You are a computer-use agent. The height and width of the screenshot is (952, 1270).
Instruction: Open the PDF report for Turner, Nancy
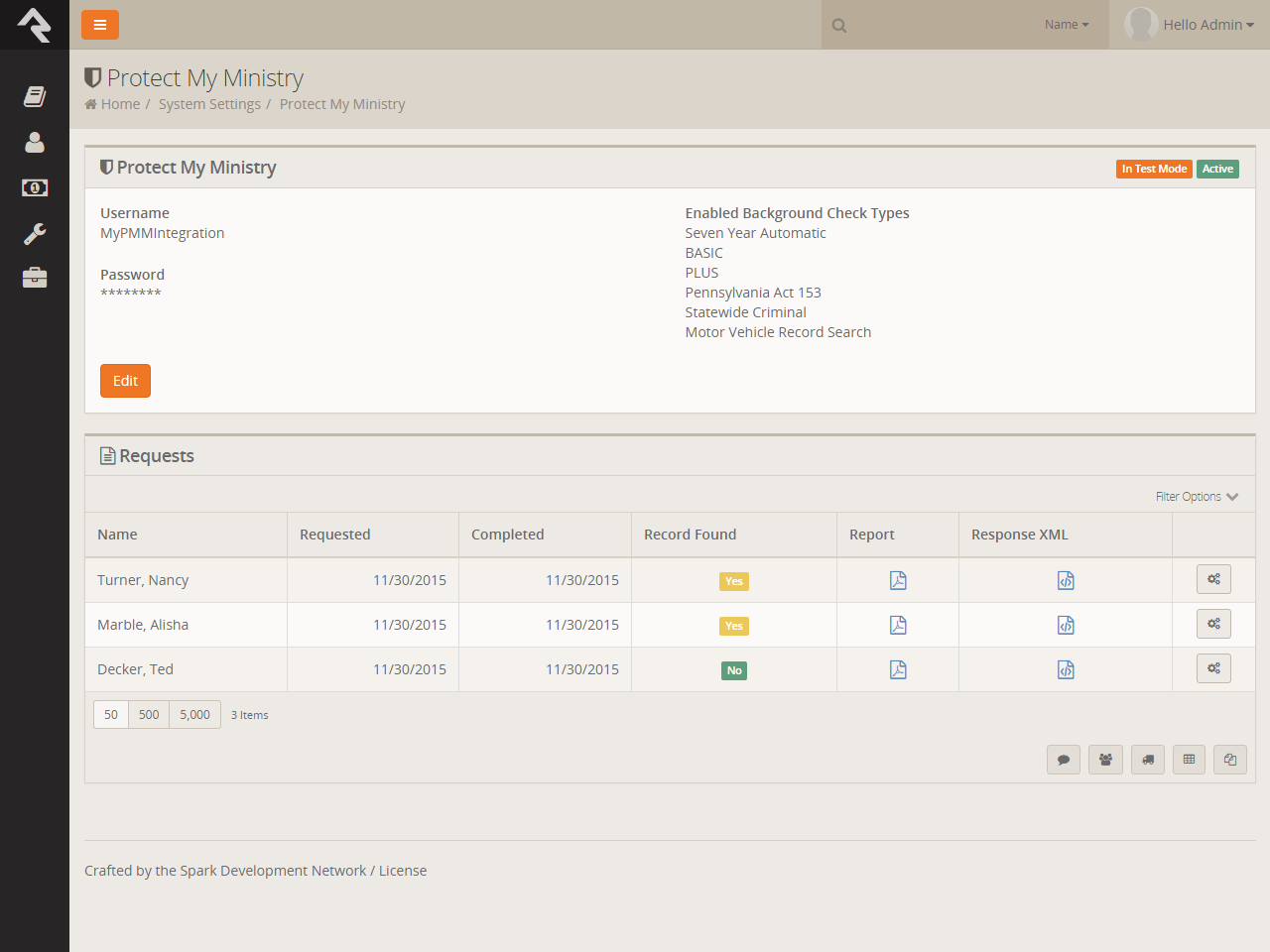click(898, 580)
